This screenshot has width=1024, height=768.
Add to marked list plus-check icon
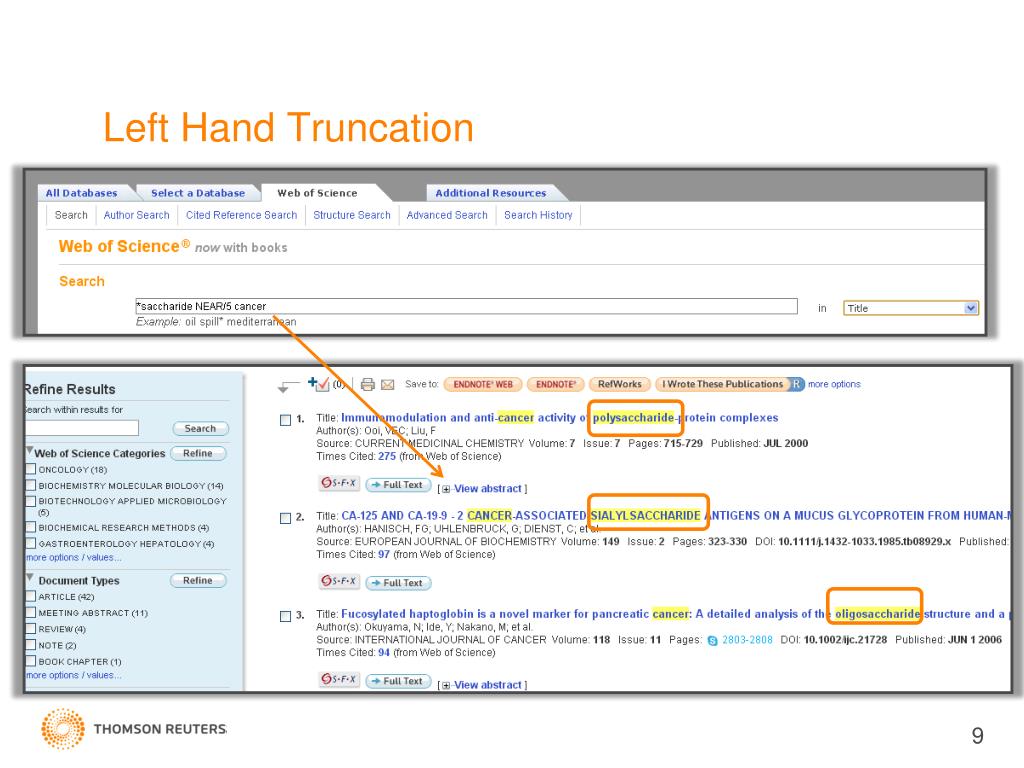tap(318, 384)
